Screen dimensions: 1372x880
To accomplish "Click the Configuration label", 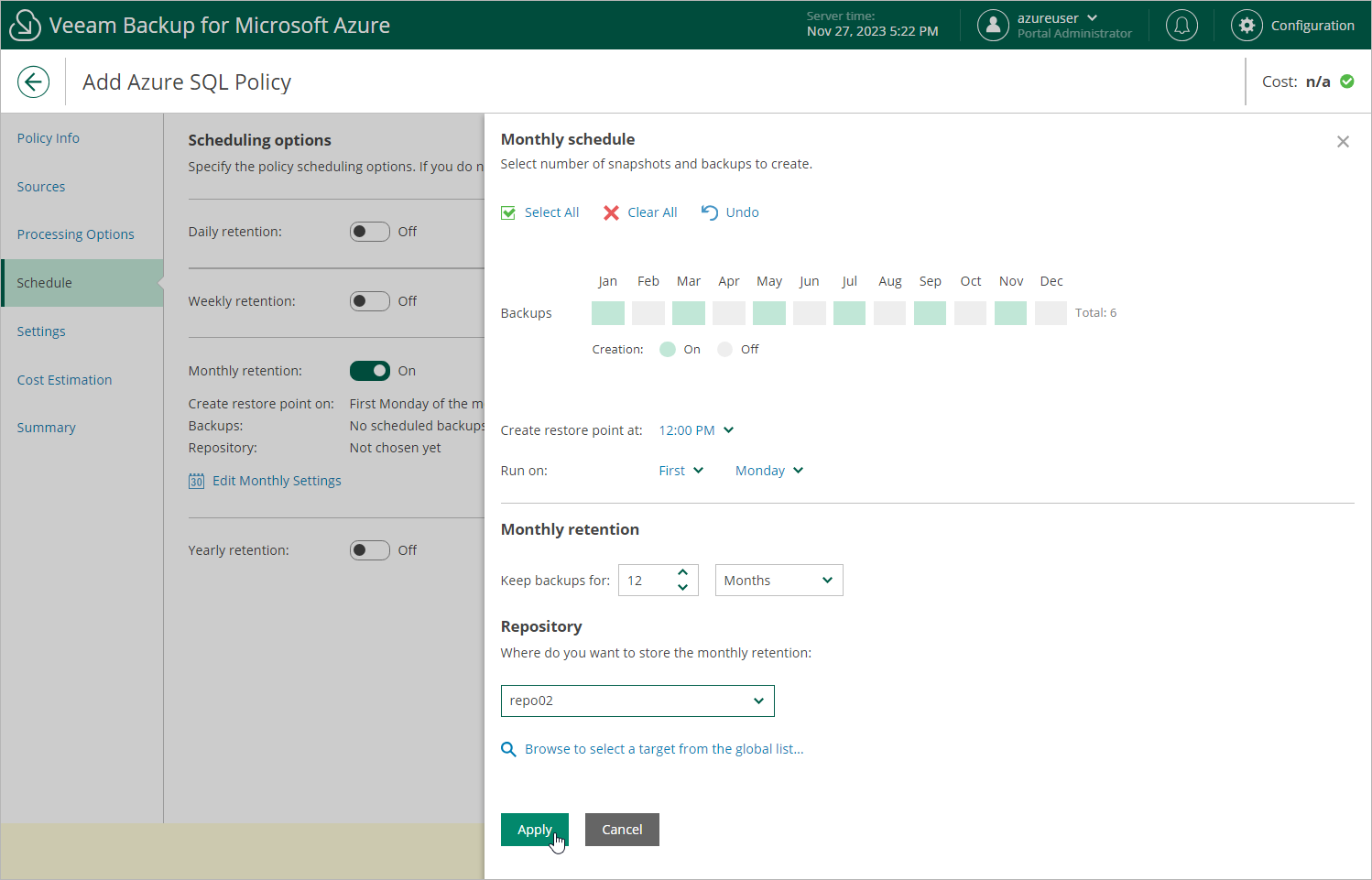I will [1312, 26].
